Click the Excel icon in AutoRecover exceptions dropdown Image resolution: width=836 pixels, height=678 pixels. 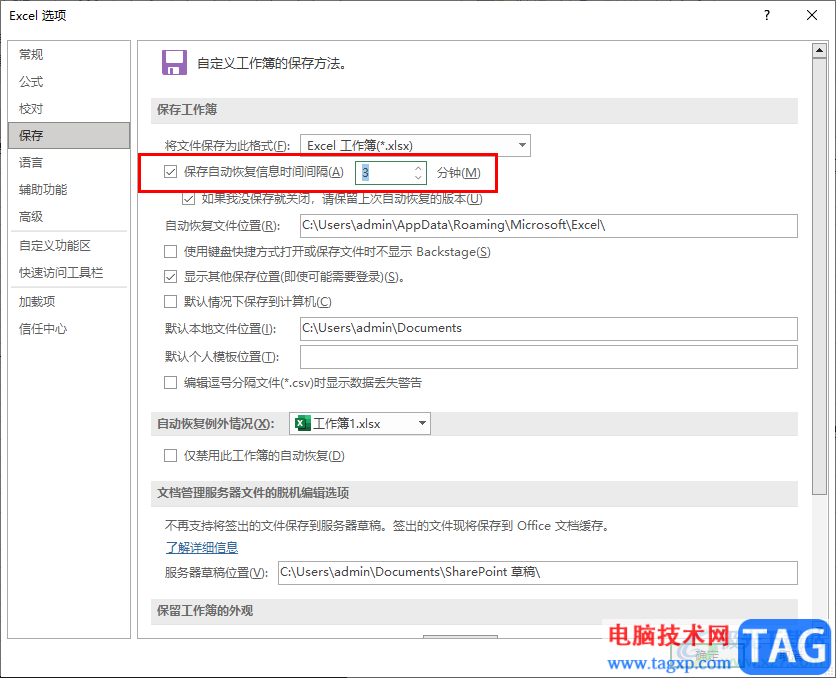tap(302, 424)
